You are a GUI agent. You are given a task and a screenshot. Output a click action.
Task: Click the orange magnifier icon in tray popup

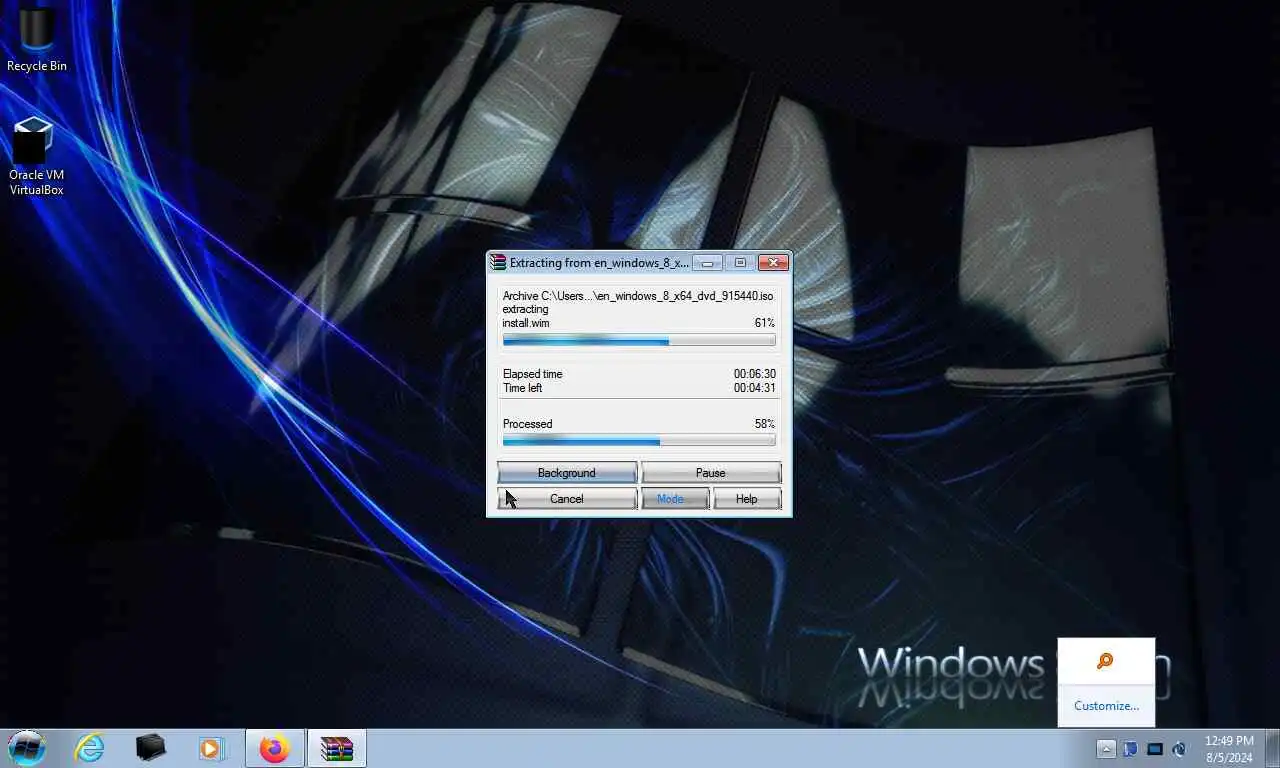(1105, 661)
